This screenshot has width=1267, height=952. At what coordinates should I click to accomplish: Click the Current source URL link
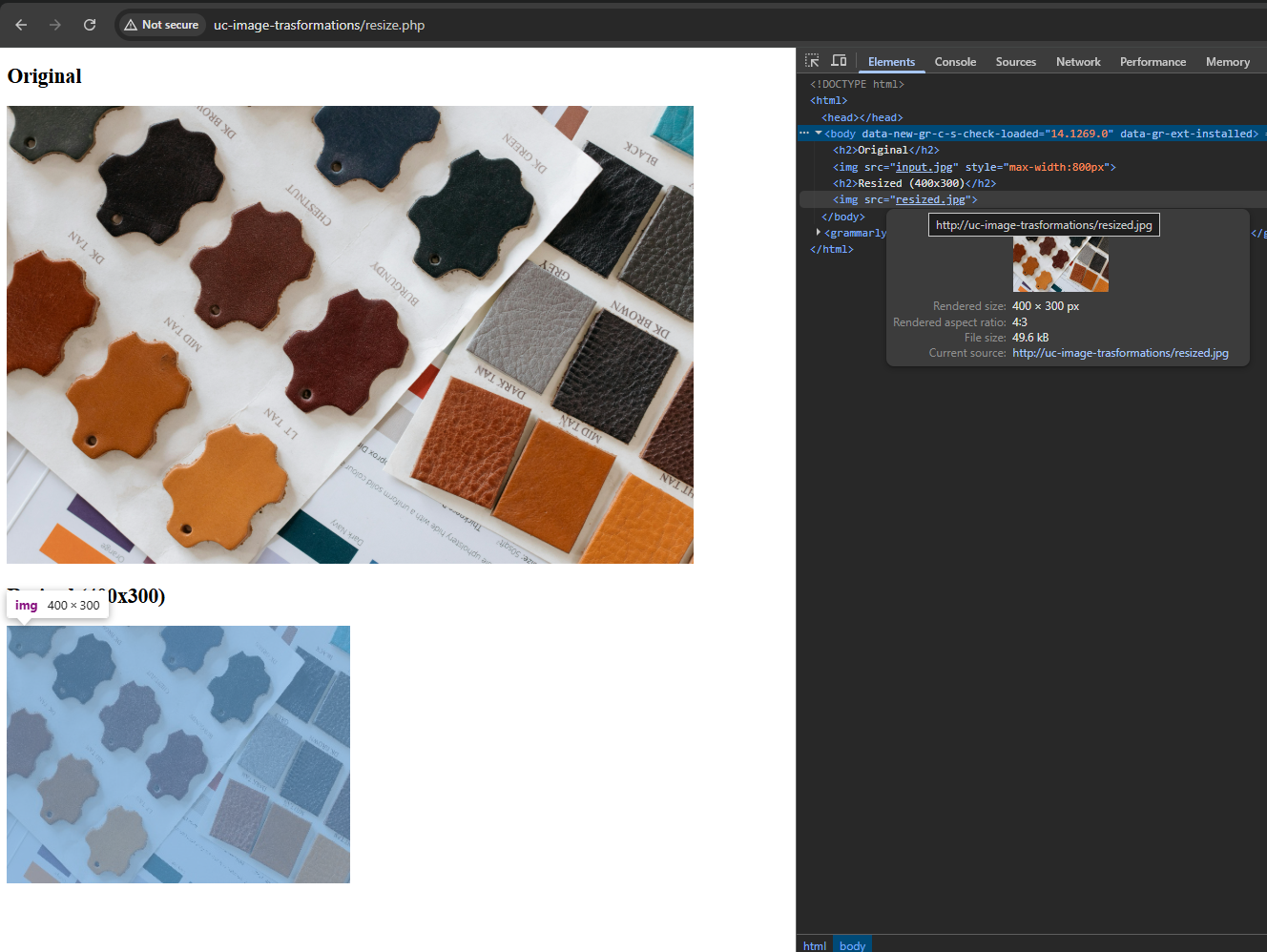(x=1121, y=352)
